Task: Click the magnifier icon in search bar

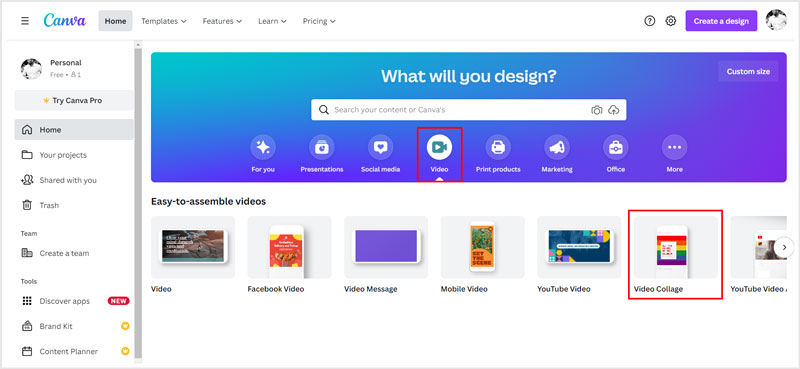Action: tap(323, 110)
